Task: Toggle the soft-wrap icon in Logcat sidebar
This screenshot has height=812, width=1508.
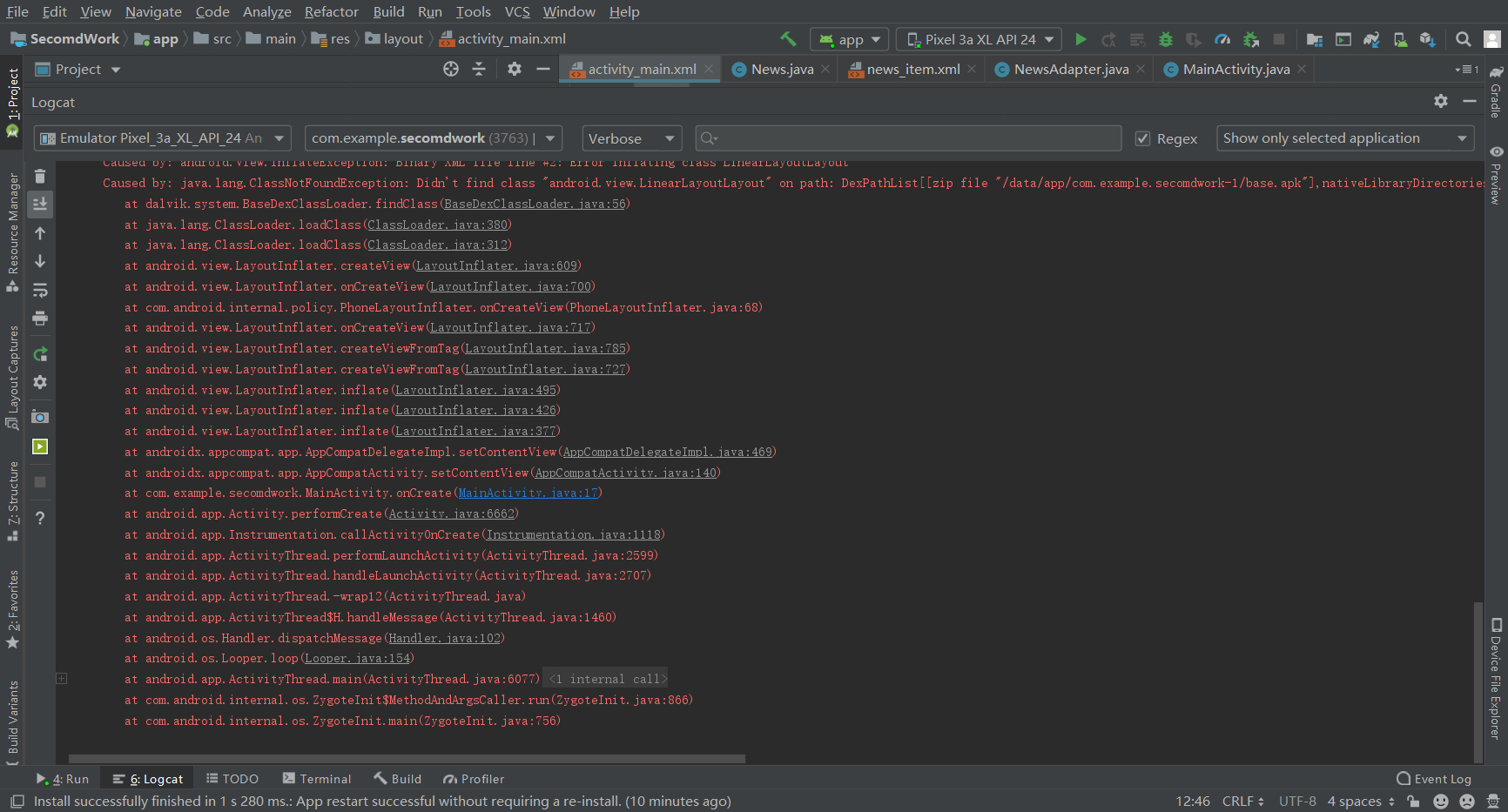Action: [x=40, y=290]
